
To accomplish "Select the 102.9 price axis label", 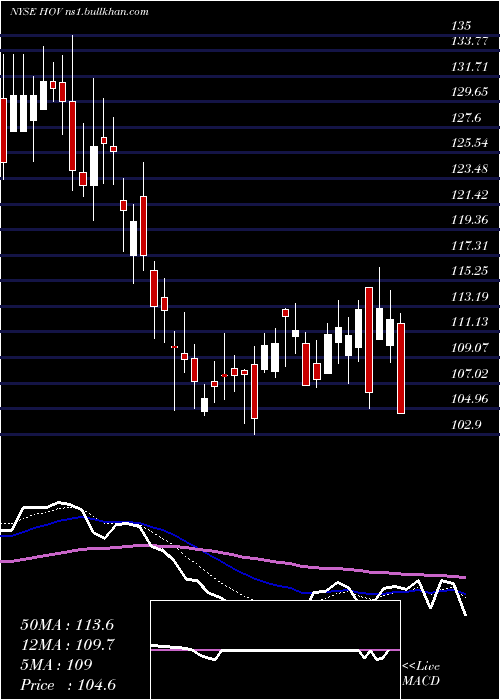I will tap(466, 425).
